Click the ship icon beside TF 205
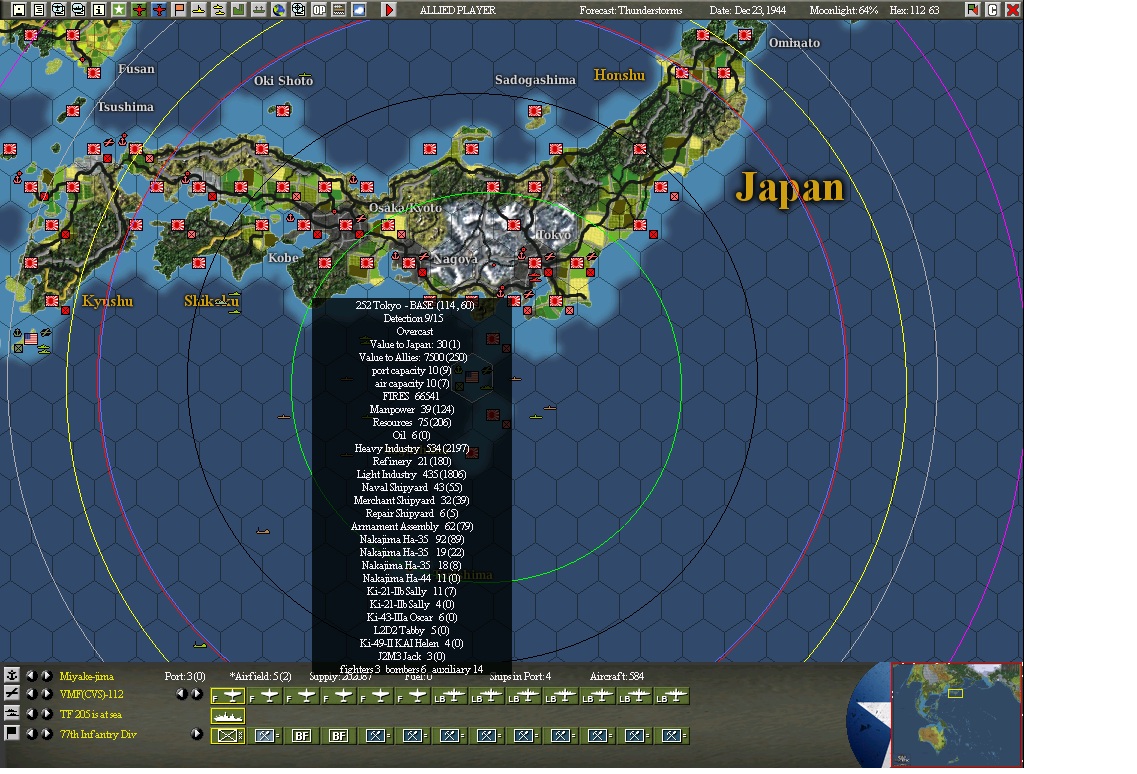 coord(12,714)
